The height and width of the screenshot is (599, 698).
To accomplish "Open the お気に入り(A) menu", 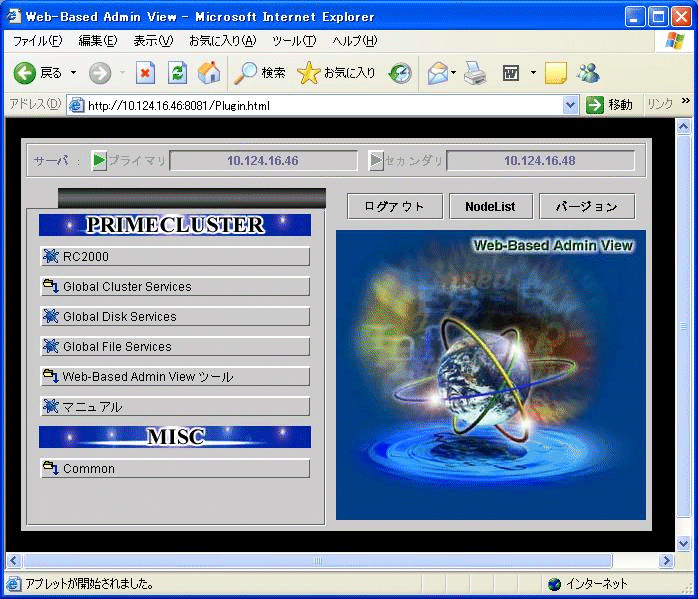I will click(x=223, y=41).
